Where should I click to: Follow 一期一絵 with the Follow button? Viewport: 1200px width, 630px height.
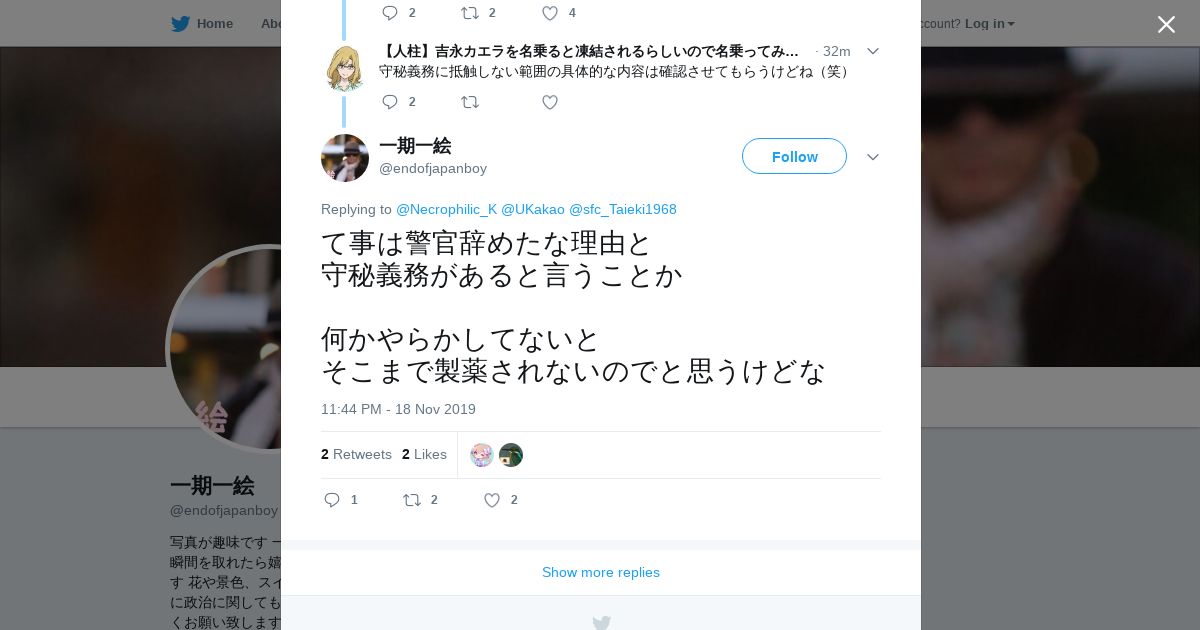[x=794, y=156]
